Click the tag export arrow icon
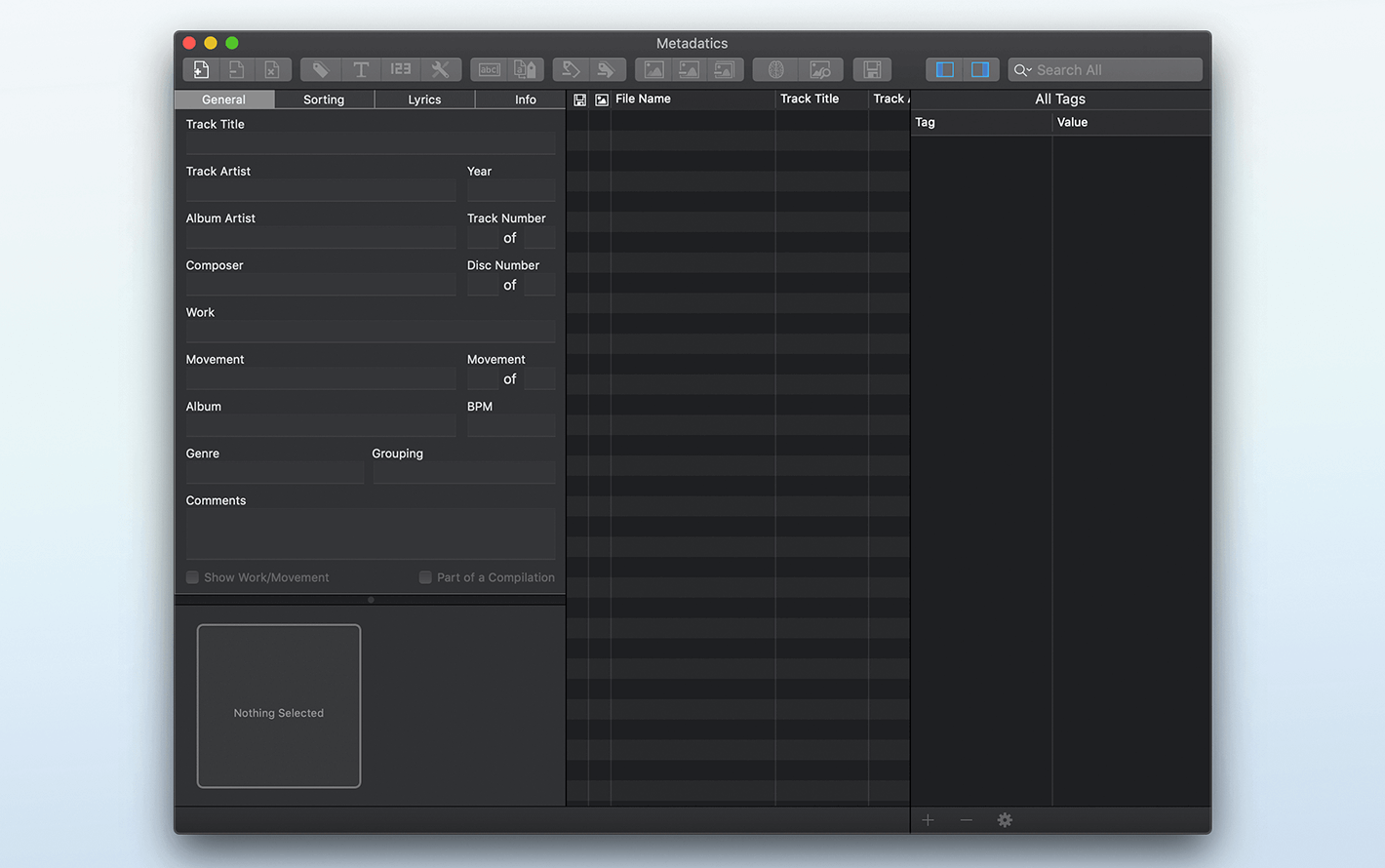The height and width of the screenshot is (868, 1385). (607, 69)
